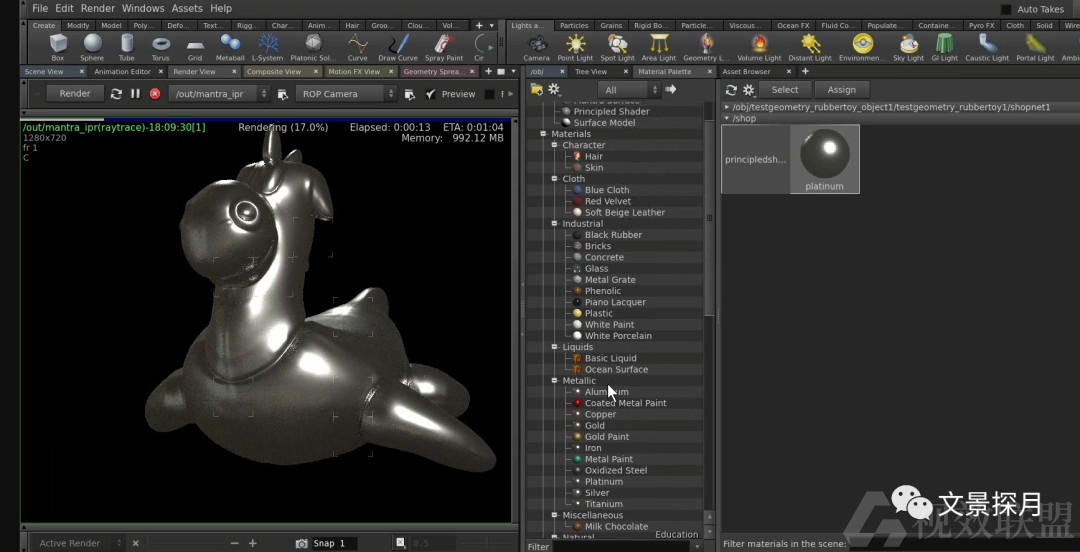This screenshot has height=552, width=1080.
Task: Toggle the Auto Takes checkbox
Action: click(1006, 9)
